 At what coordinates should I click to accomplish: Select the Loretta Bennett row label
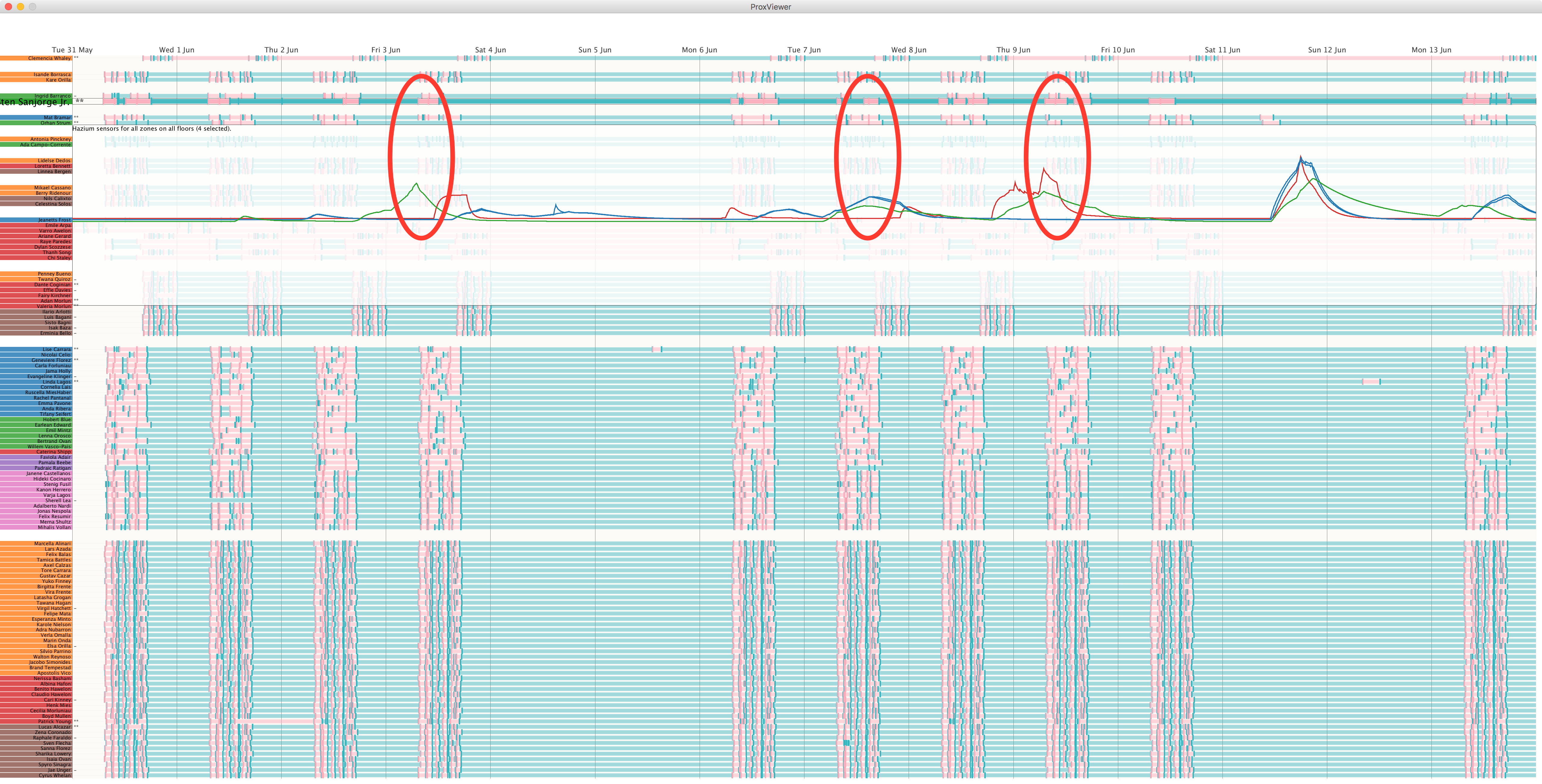pyautogui.click(x=36, y=166)
